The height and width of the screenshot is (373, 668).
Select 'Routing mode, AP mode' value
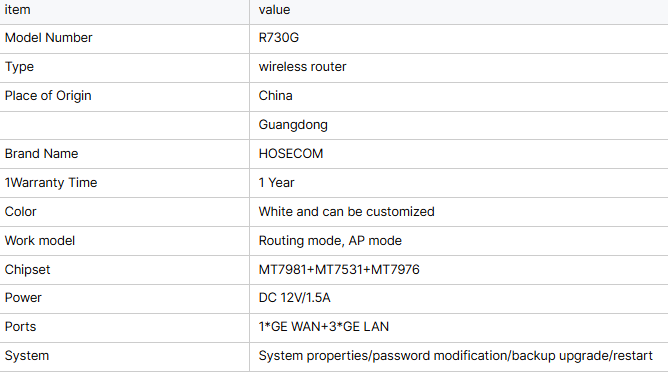click(330, 241)
